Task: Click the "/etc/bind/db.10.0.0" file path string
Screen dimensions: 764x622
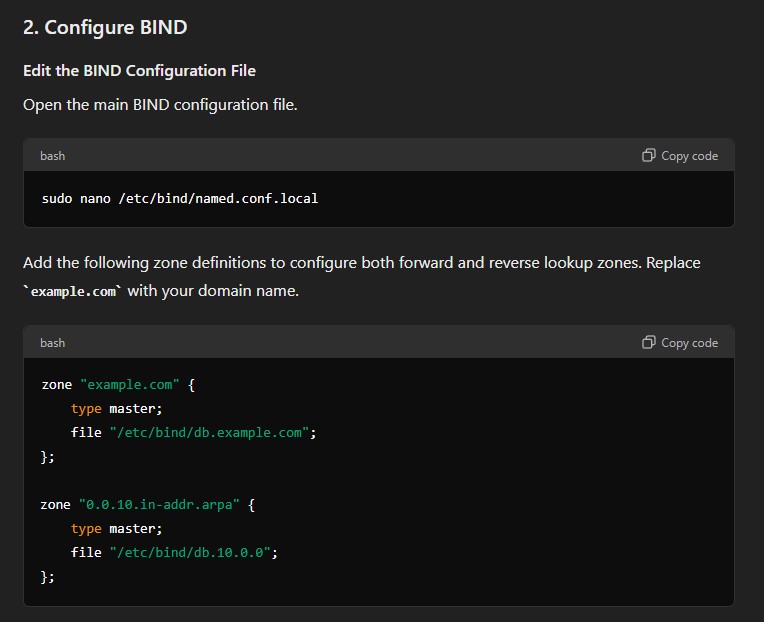Action: (190, 552)
